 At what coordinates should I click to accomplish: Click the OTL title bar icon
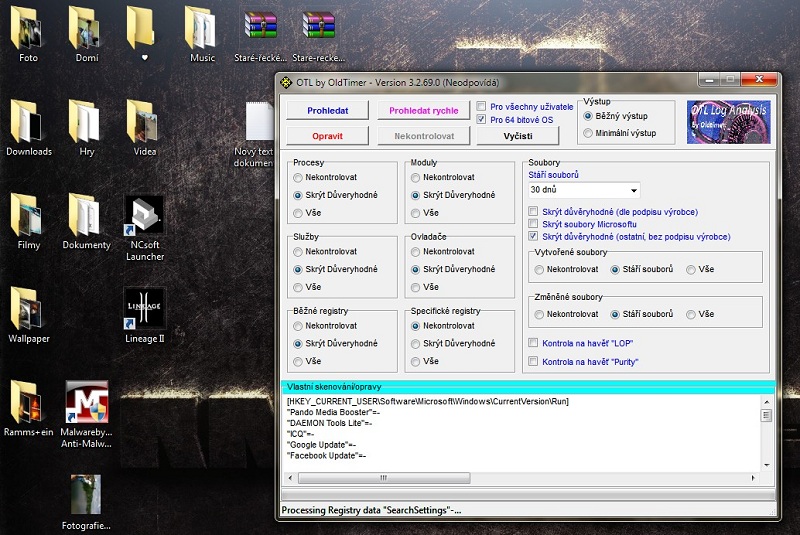pos(286,82)
